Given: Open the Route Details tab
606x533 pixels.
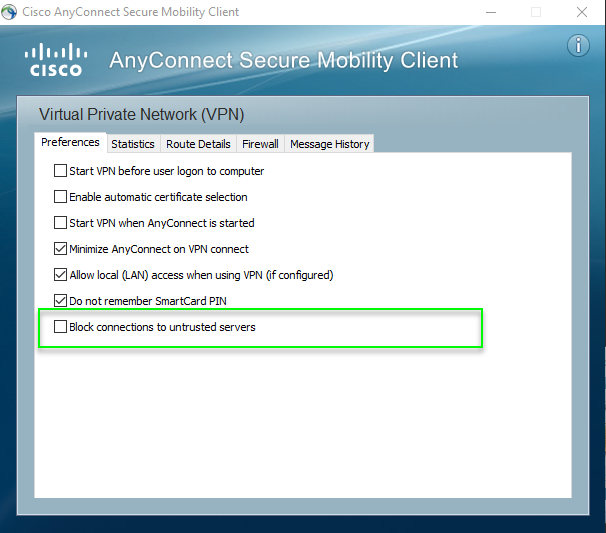Looking at the screenshot, I should [198, 144].
